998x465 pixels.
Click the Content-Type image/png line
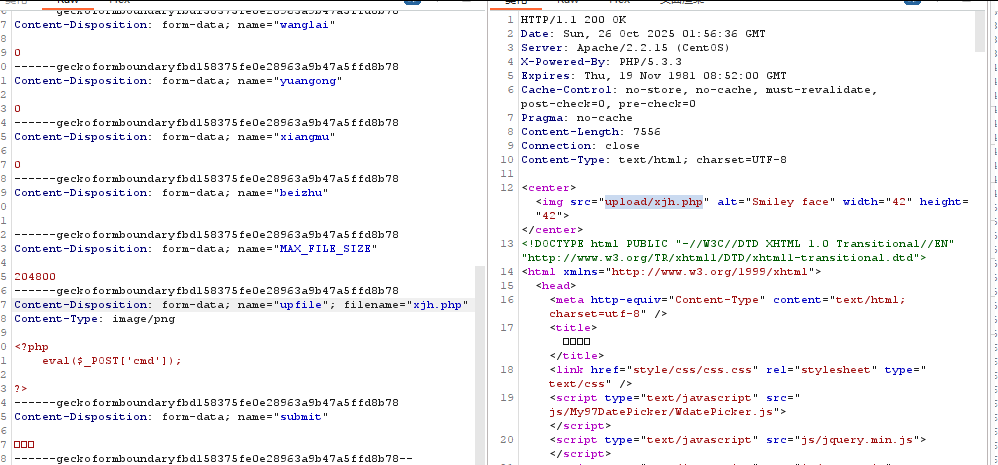point(94,319)
